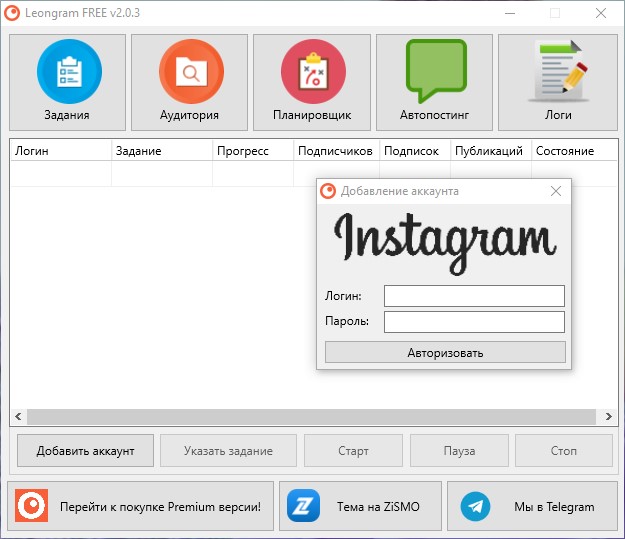Screen dimensions: 625x539
Task: Close the Добавление аккаунта dialog
Action: [556, 191]
